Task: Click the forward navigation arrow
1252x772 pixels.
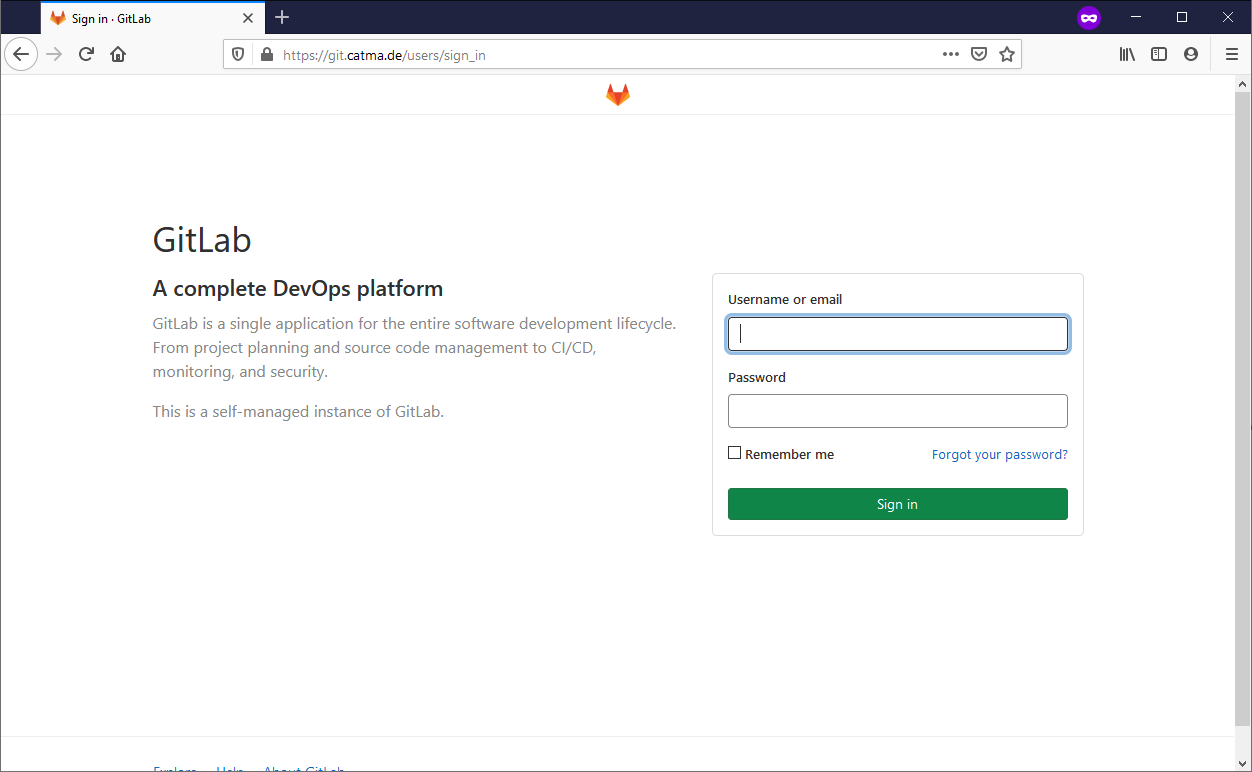Action: tap(54, 54)
